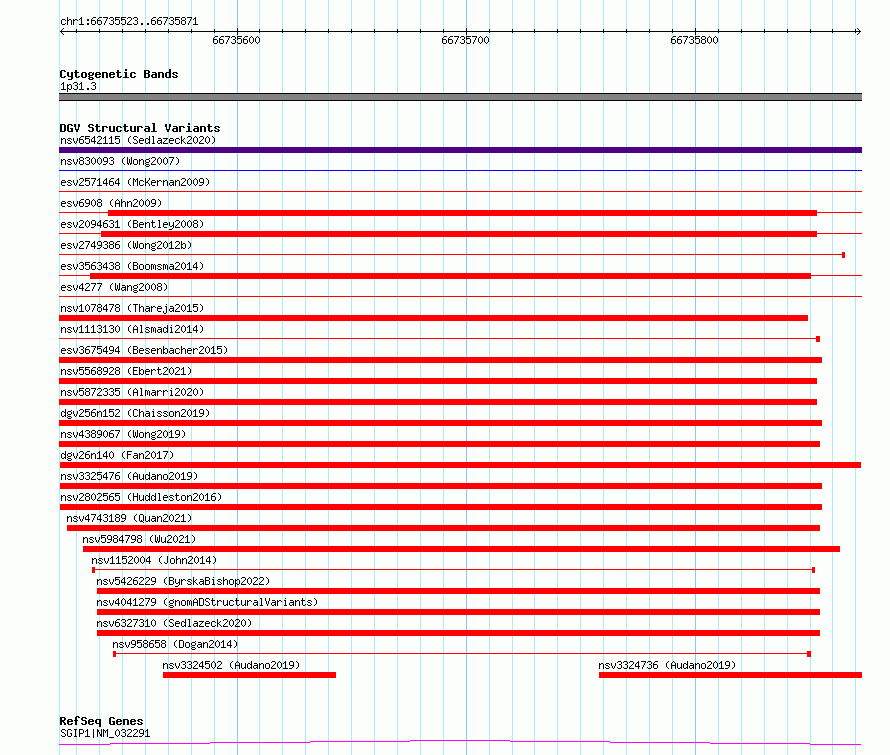The image size is (890, 755).
Task: Click the esv4277 (Wang2008) label
Action: (114, 287)
